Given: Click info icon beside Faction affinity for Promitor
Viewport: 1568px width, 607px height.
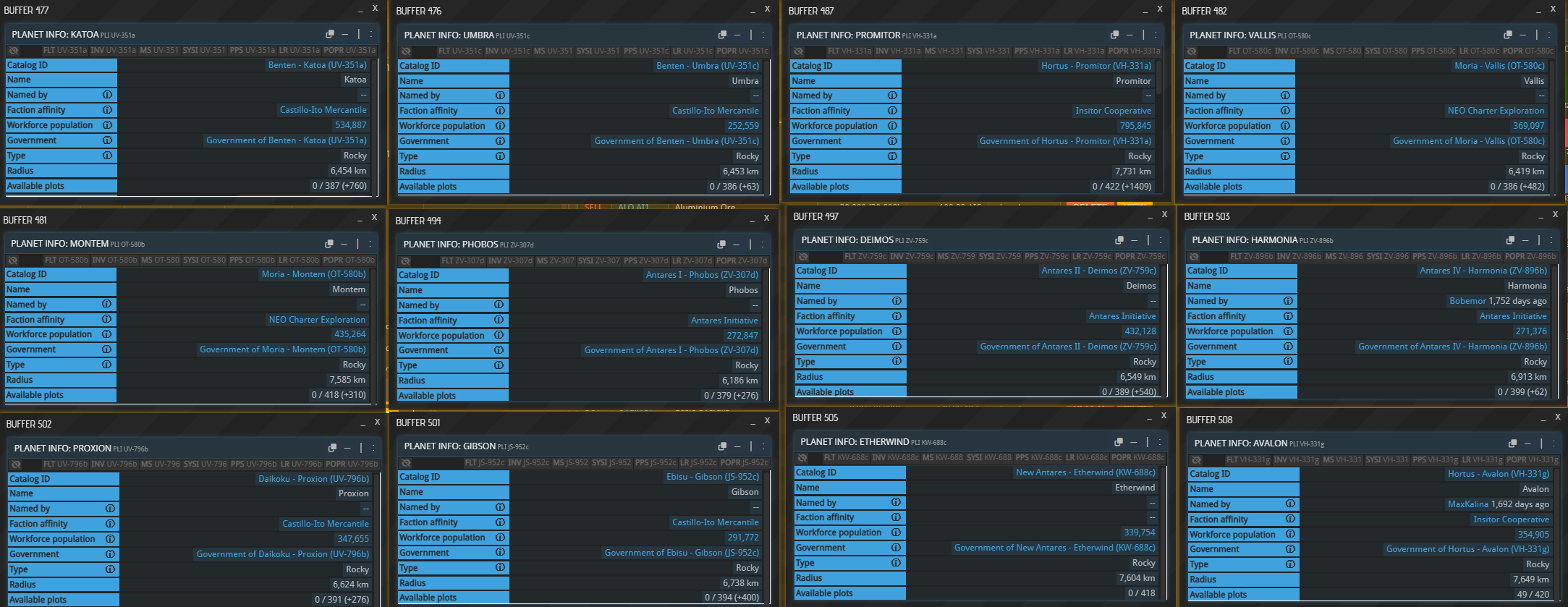Looking at the screenshot, I should [x=892, y=111].
